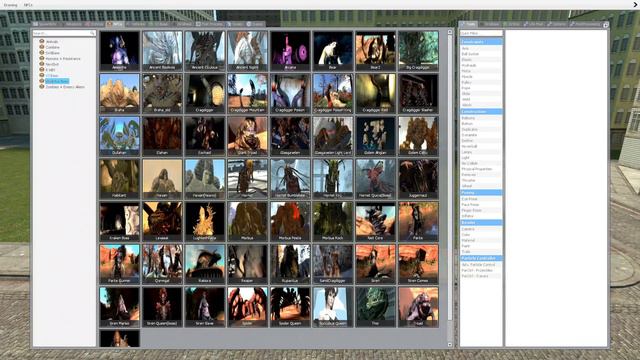
Task: Collapse the Particle Controller category
Action: [x=481, y=258]
